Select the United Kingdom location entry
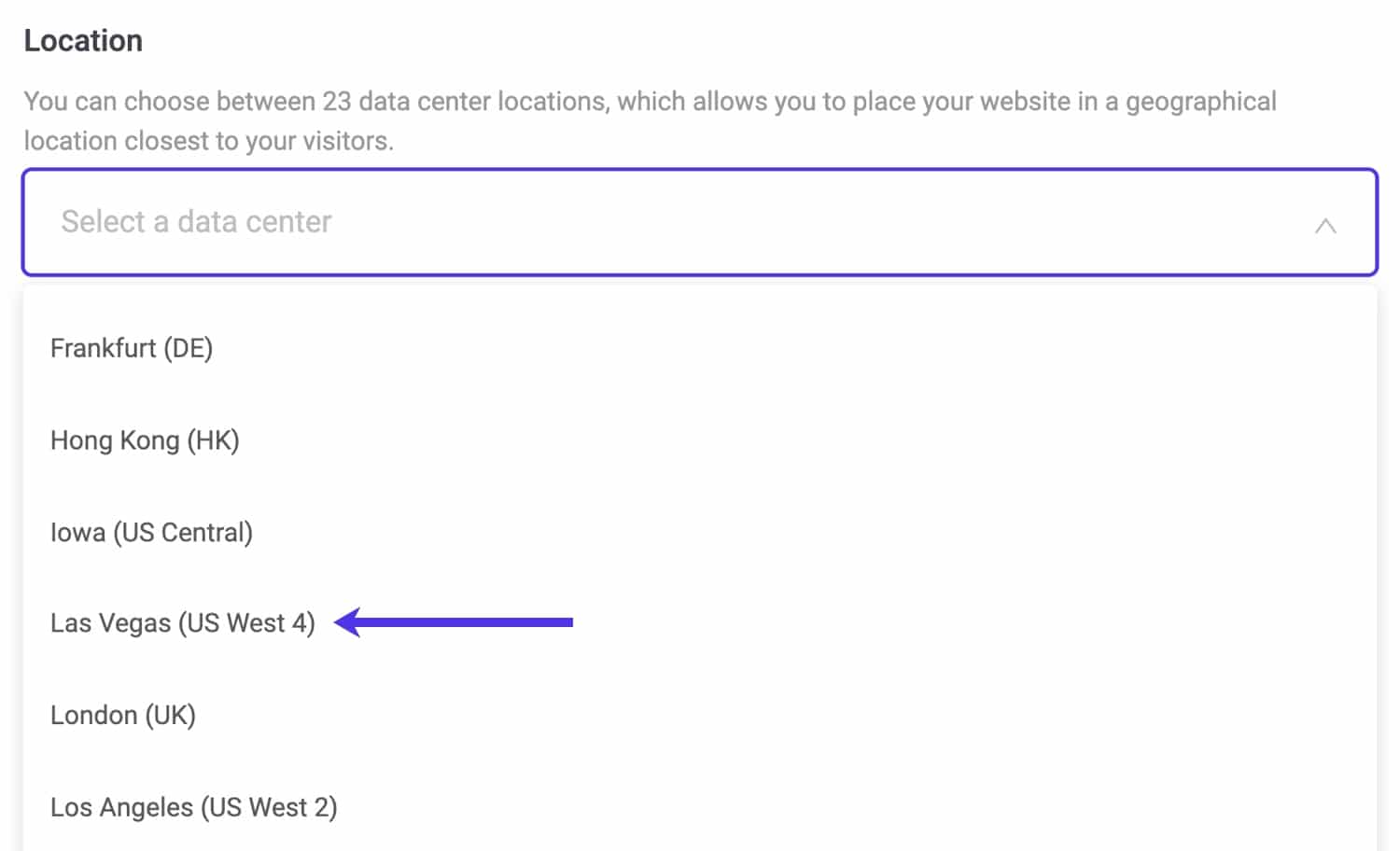1400x851 pixels. click(122, 715)
